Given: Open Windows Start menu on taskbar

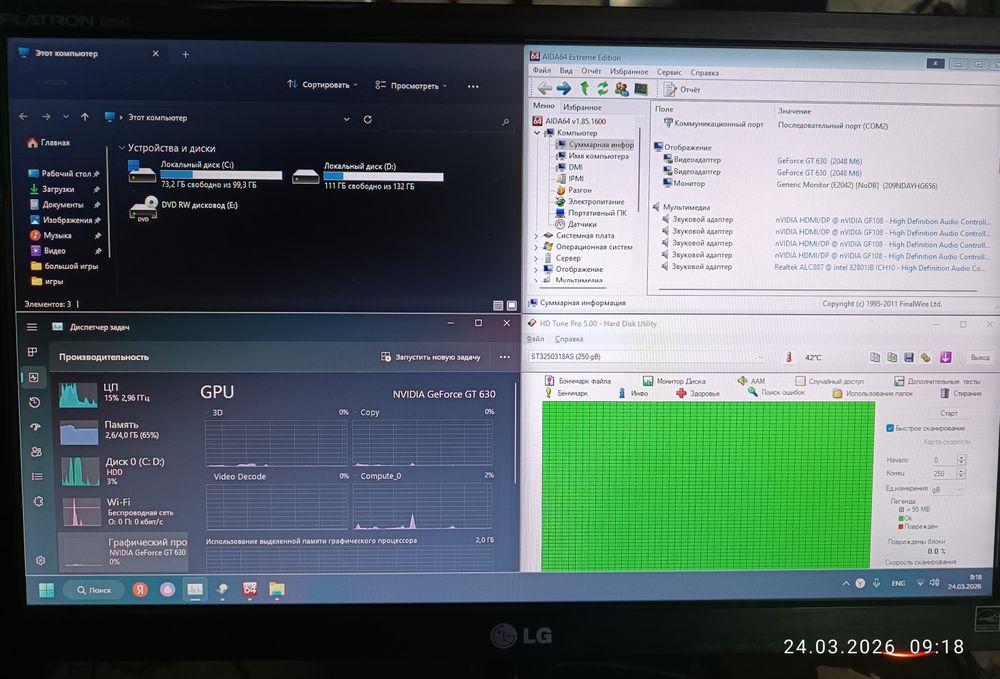Looking at the screenshot, I should pyautogui.click(x=47, y=590).
